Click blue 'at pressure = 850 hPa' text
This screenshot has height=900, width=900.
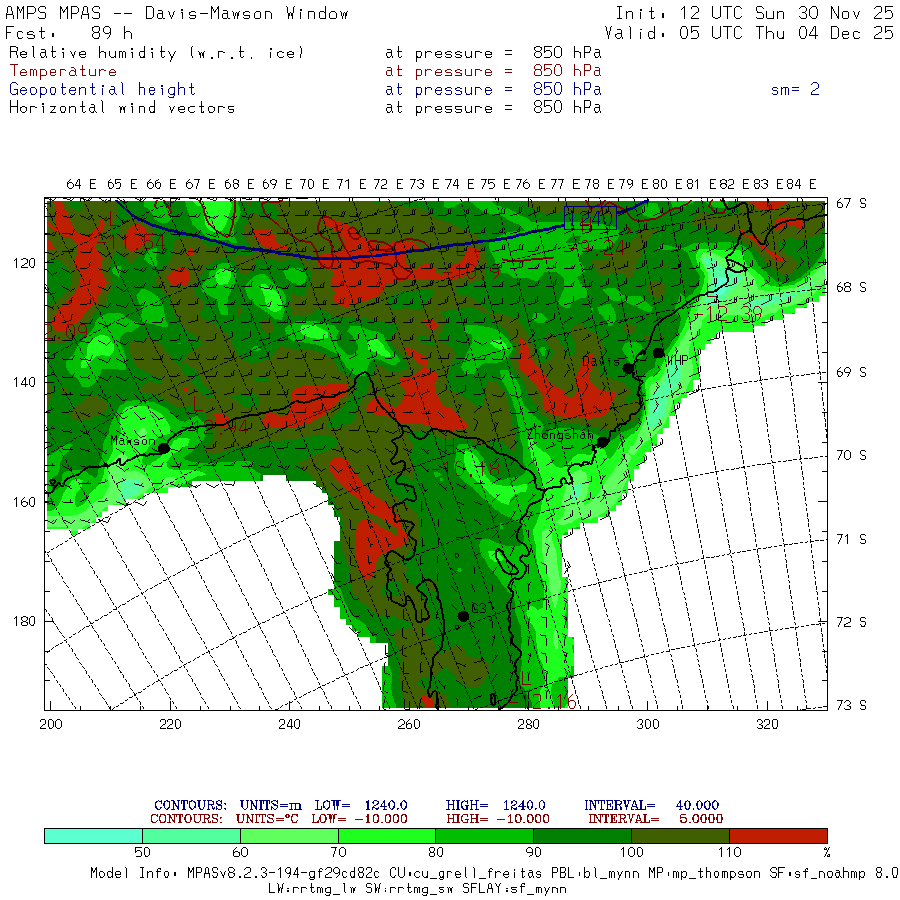(x=493, y=90)
